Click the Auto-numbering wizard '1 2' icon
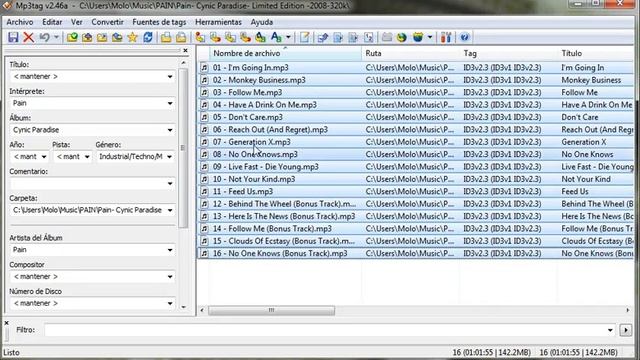Viewport: 640px width, 360px height. (x=369, y=38)
